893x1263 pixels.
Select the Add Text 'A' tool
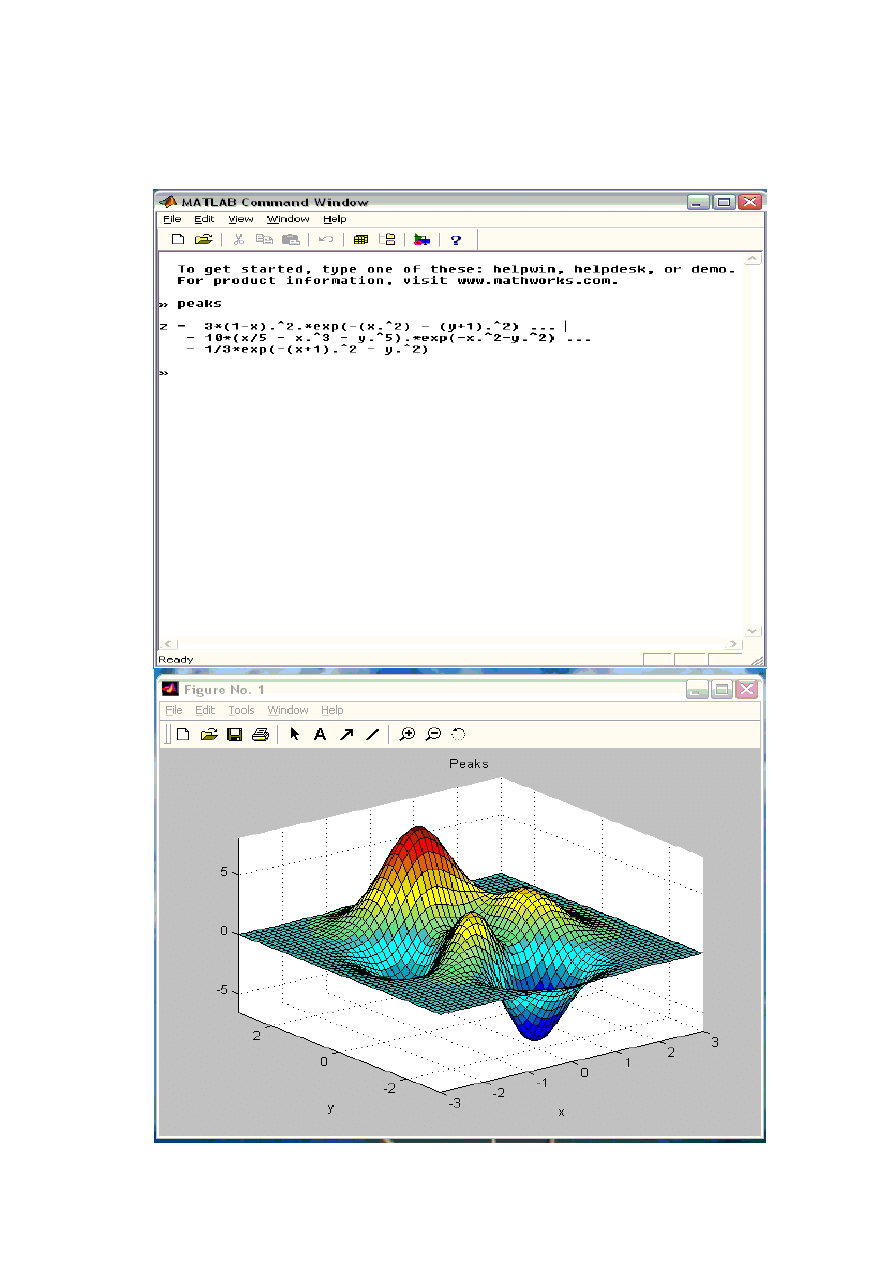[320, 734]
